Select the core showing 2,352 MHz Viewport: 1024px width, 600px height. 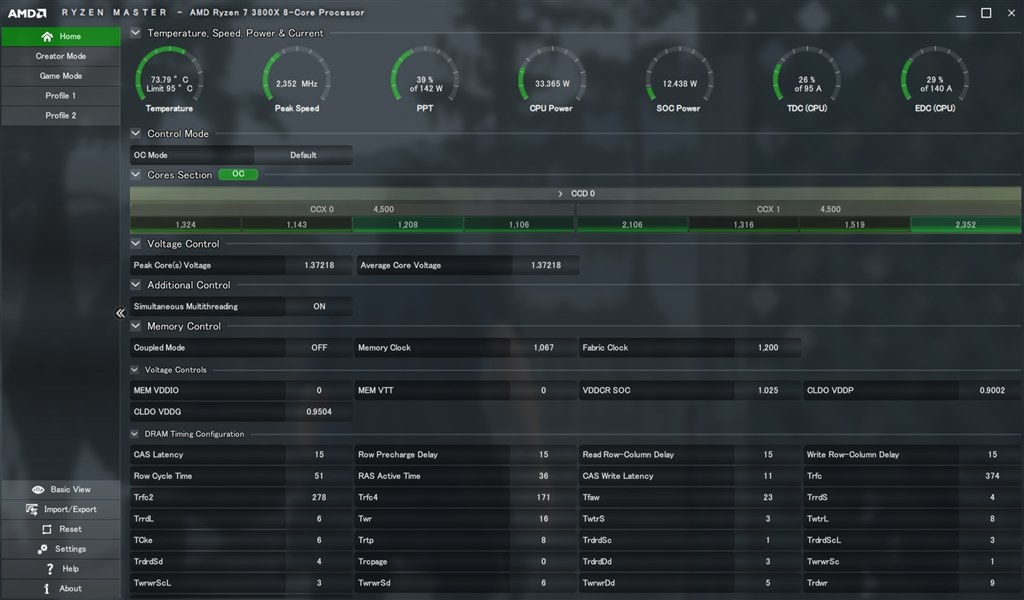pyautogui.click(x=965, y=225)
